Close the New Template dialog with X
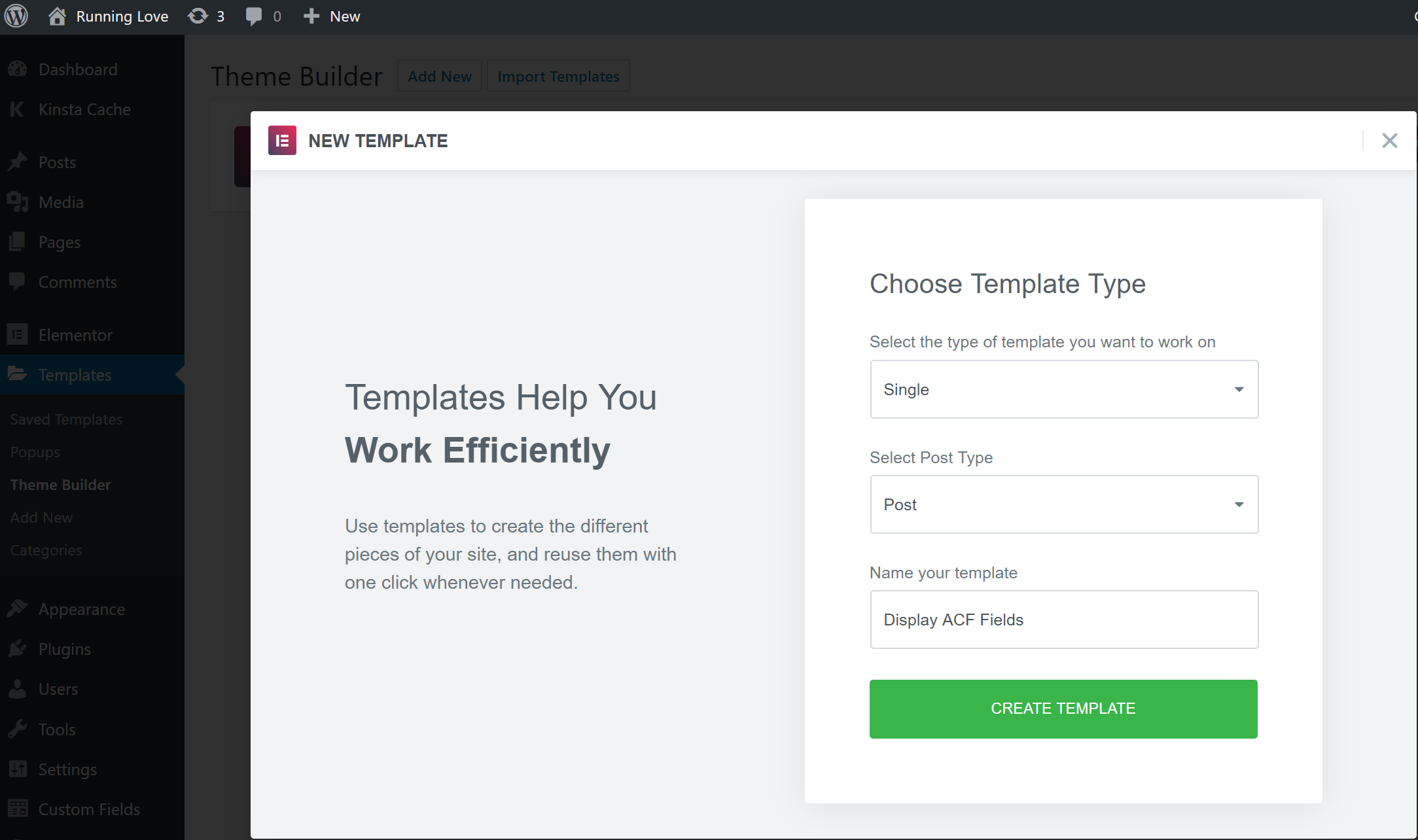This screenshot has width=1418, height=840. pos(1390,140)
